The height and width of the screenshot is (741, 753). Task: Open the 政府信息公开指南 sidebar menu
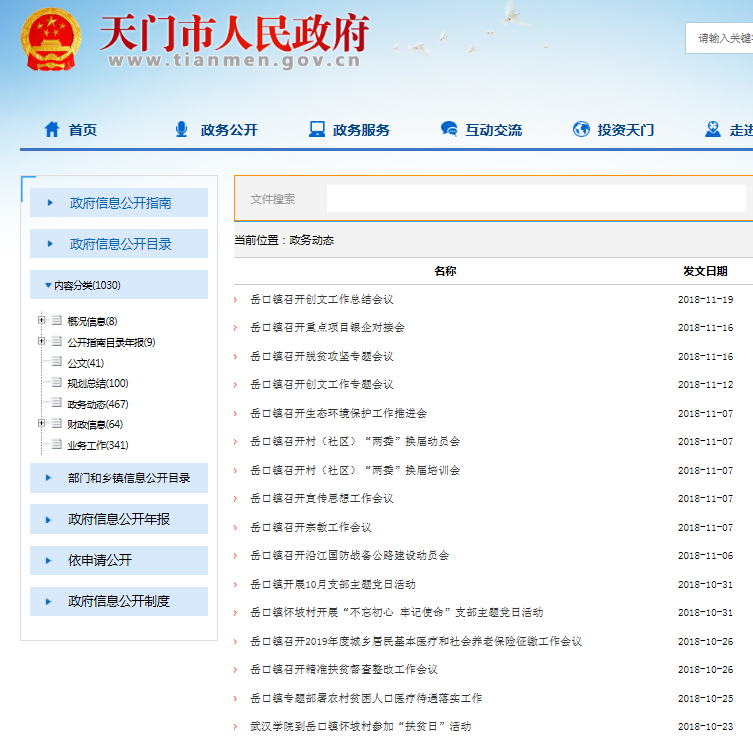point(120,203)
